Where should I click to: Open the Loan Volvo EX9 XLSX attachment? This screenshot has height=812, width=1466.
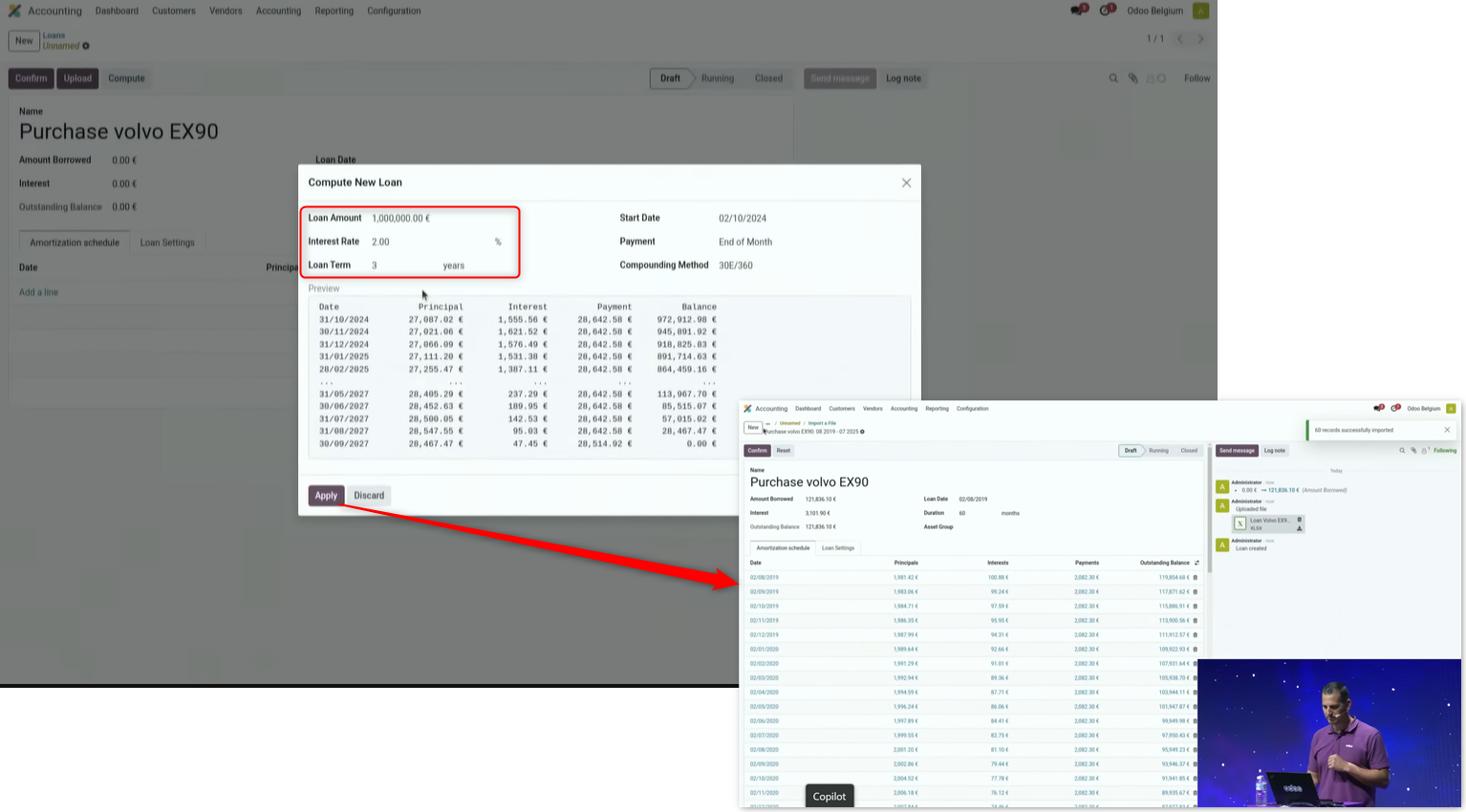[x=1267, y=524]
